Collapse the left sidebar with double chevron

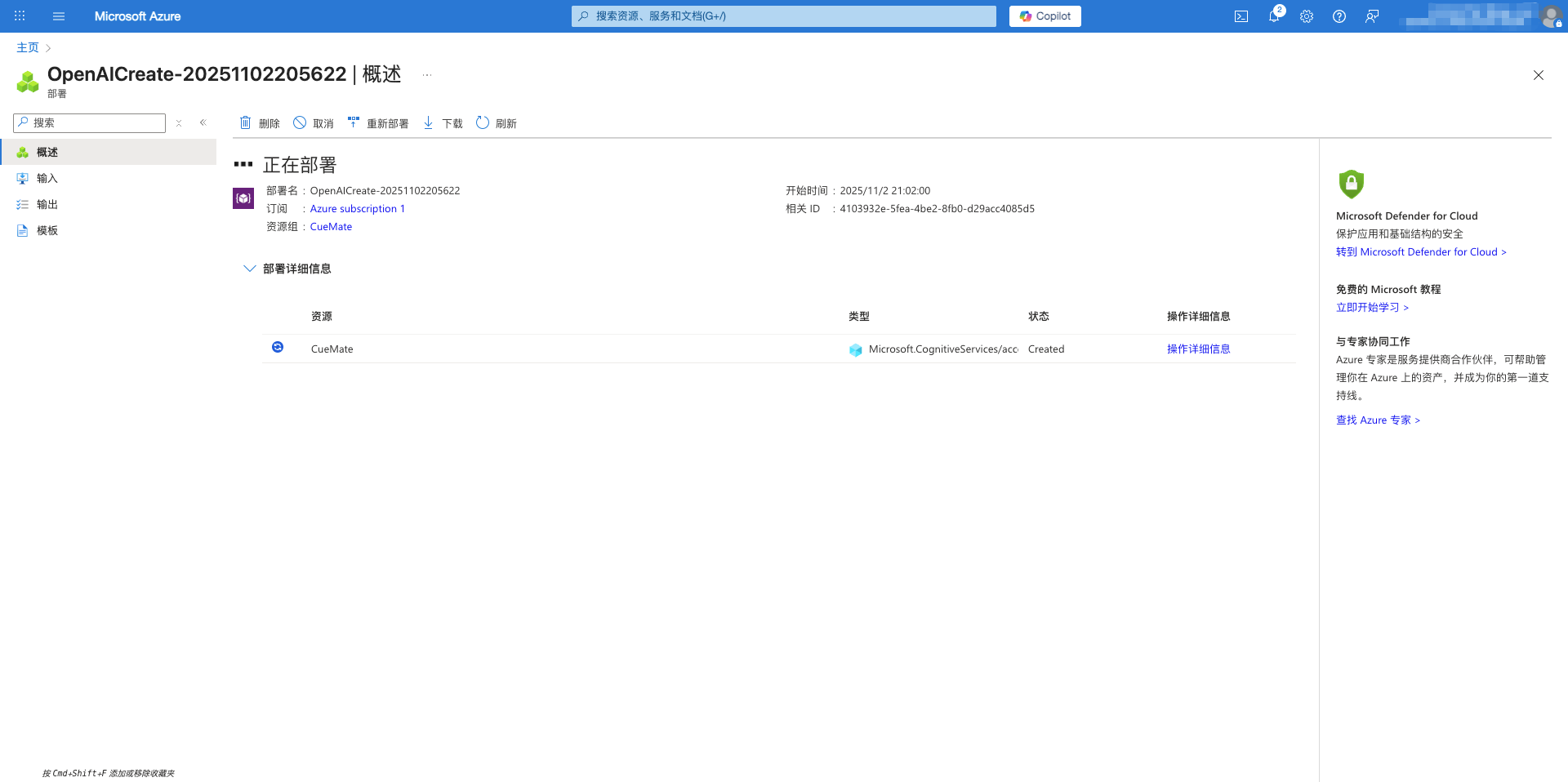(x=203, y=122)
